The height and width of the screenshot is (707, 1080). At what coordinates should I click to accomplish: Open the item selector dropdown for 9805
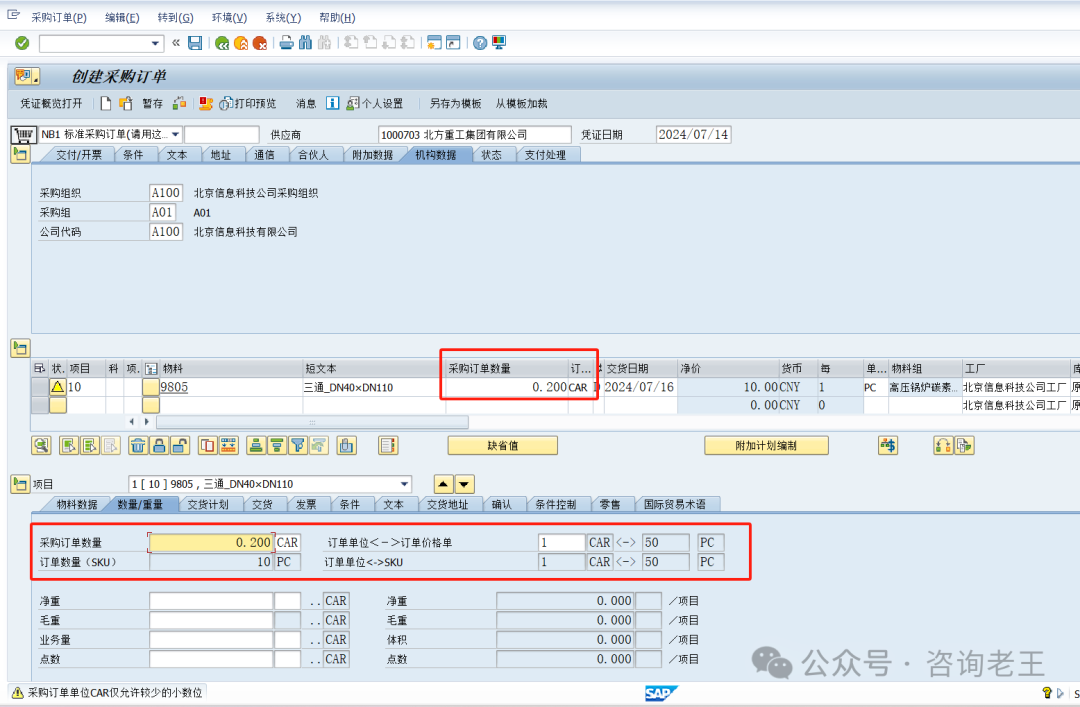[403, 484]
